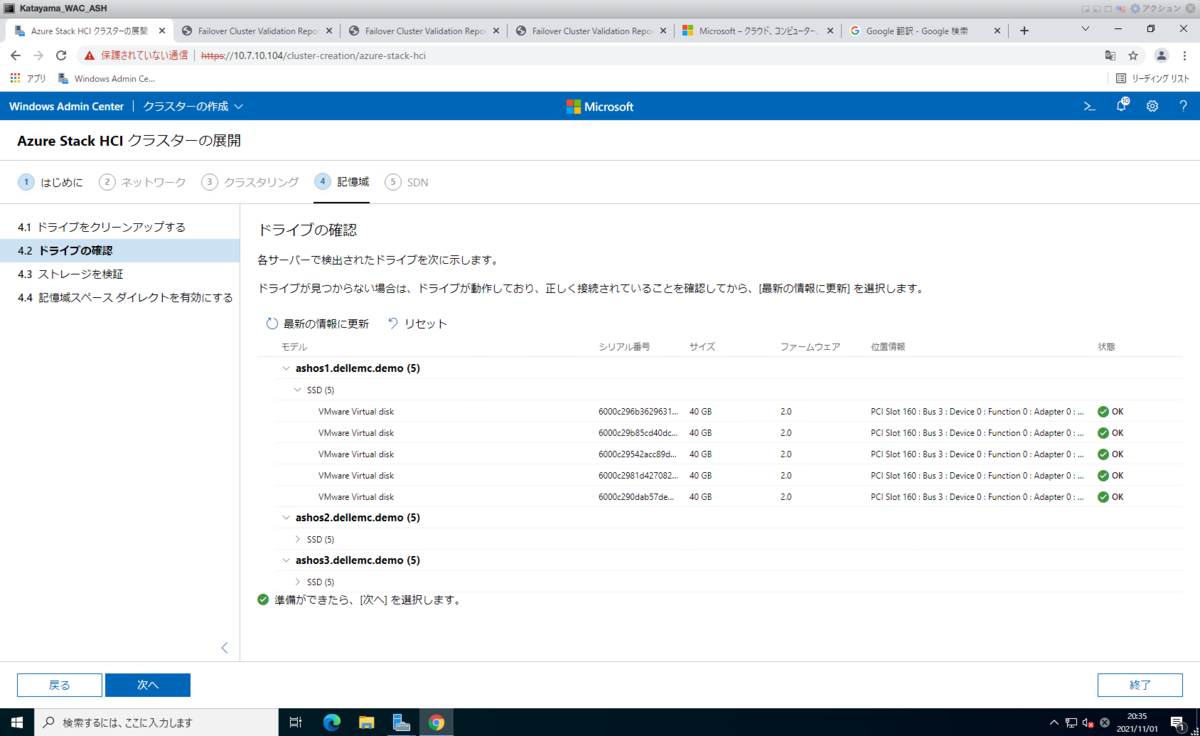
Task: Open the notifications bell icon
Action: tap(1122, 106)
